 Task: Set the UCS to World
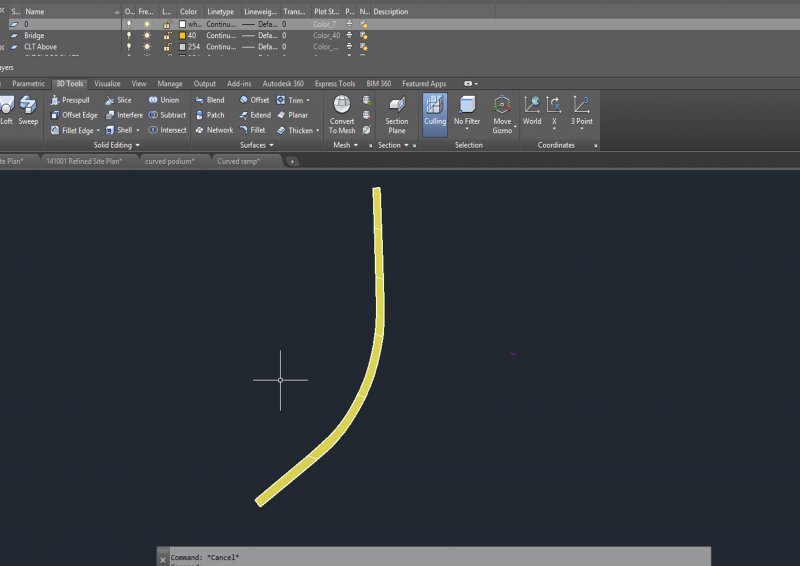coord(532,111)
